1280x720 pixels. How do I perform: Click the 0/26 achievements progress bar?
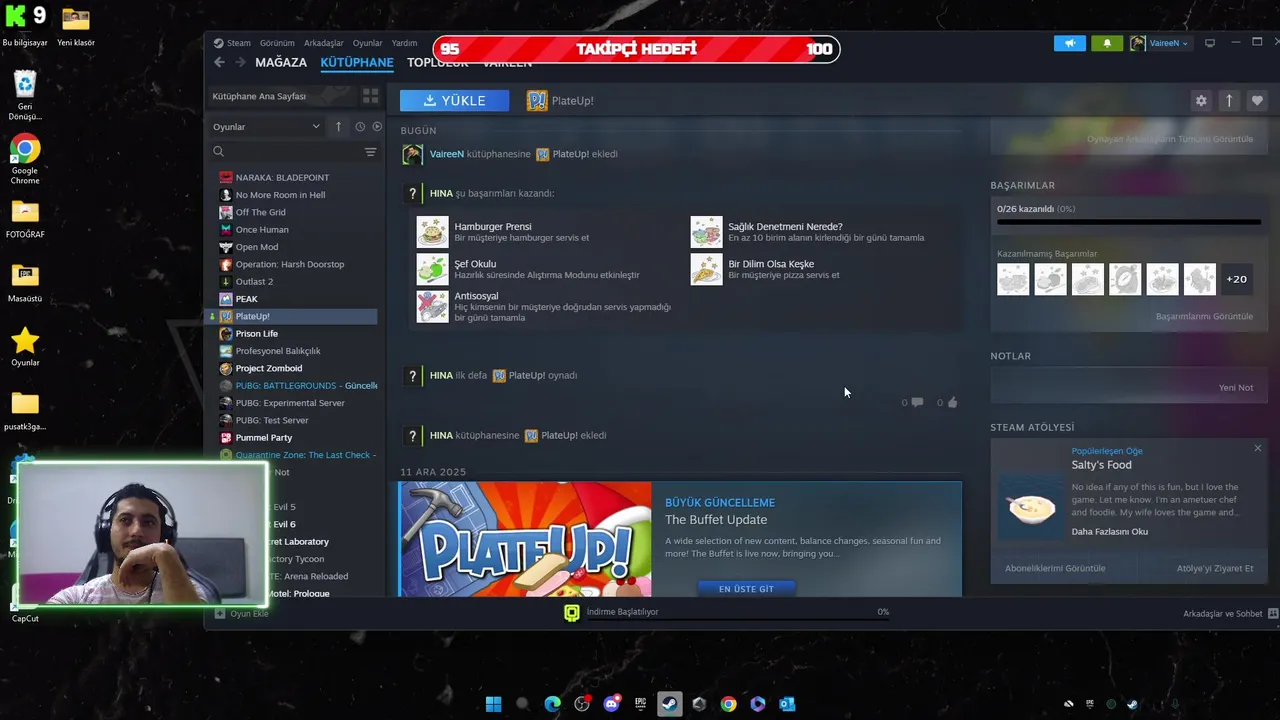1128,222
